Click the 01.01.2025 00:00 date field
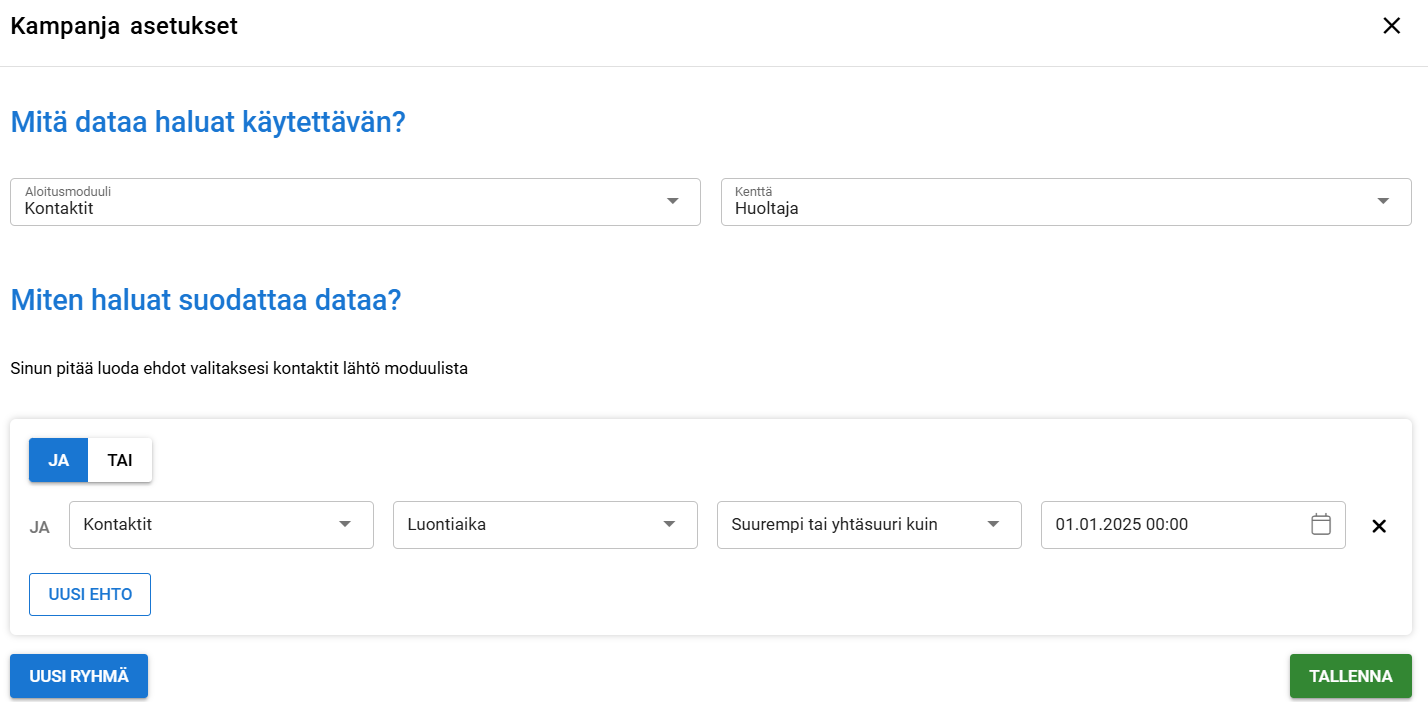Viewport: 1428px width, 702px height. [1170, 525]
